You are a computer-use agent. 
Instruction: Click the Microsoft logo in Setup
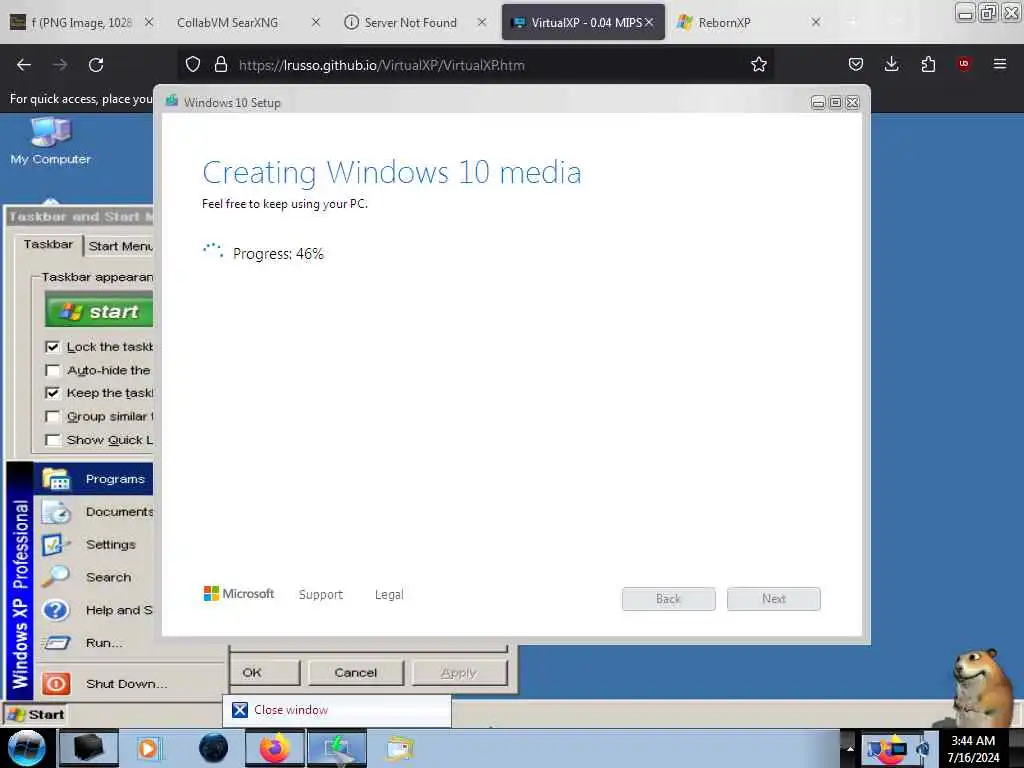pyautogui.click(x=238, y=594)
